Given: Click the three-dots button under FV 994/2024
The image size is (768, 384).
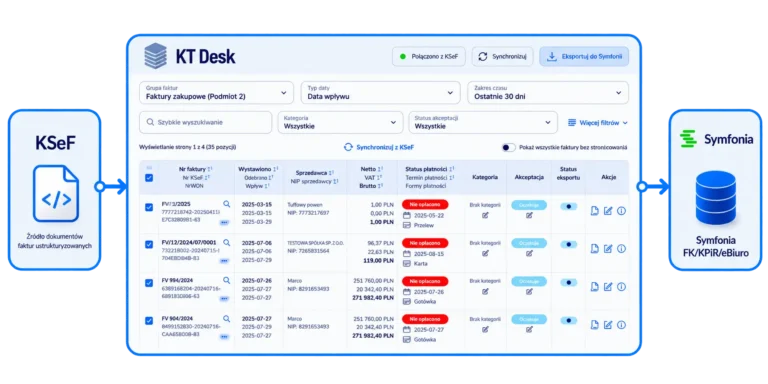Looking at the screenshot, I should point(224,298).
